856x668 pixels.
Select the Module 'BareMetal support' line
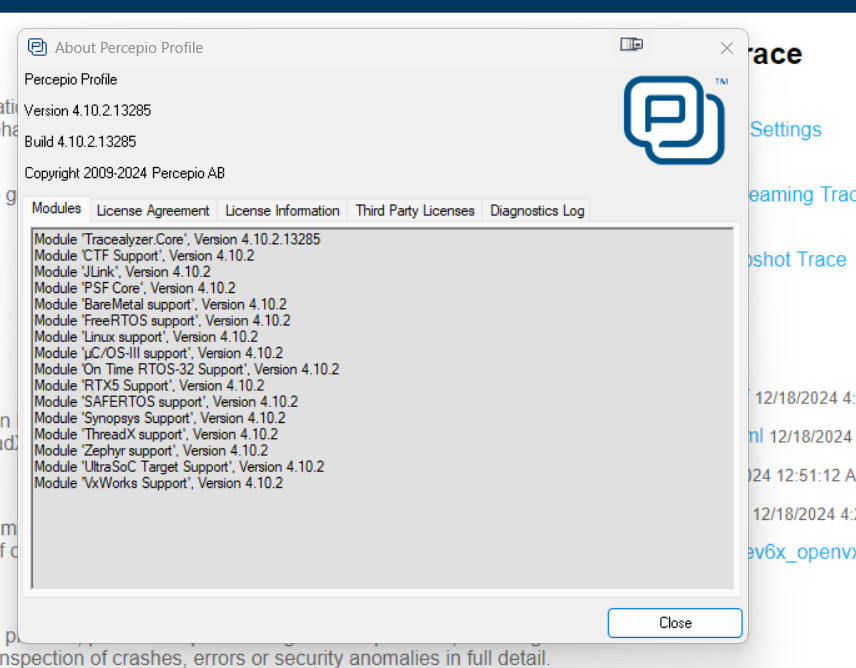[160, 305]
